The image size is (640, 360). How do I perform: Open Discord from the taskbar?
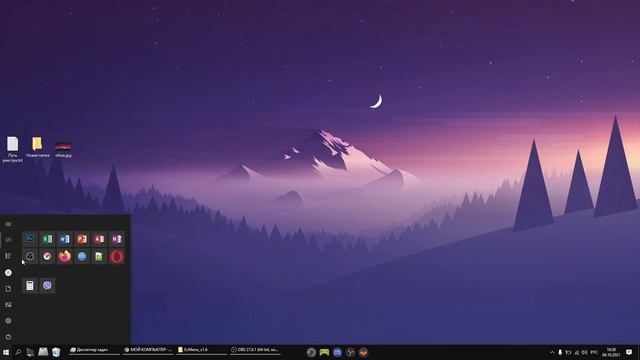click(337, 352)
